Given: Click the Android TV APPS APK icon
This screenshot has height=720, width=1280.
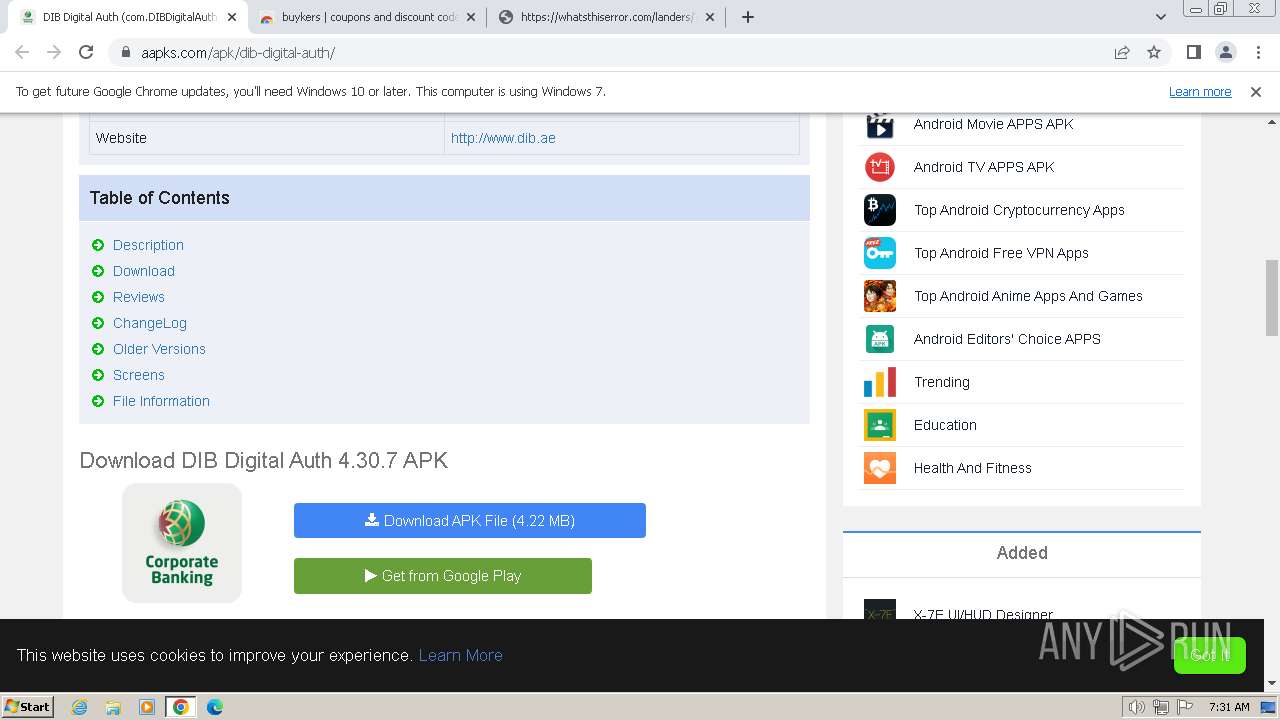Looking at the screenshot, I should 879,167.
